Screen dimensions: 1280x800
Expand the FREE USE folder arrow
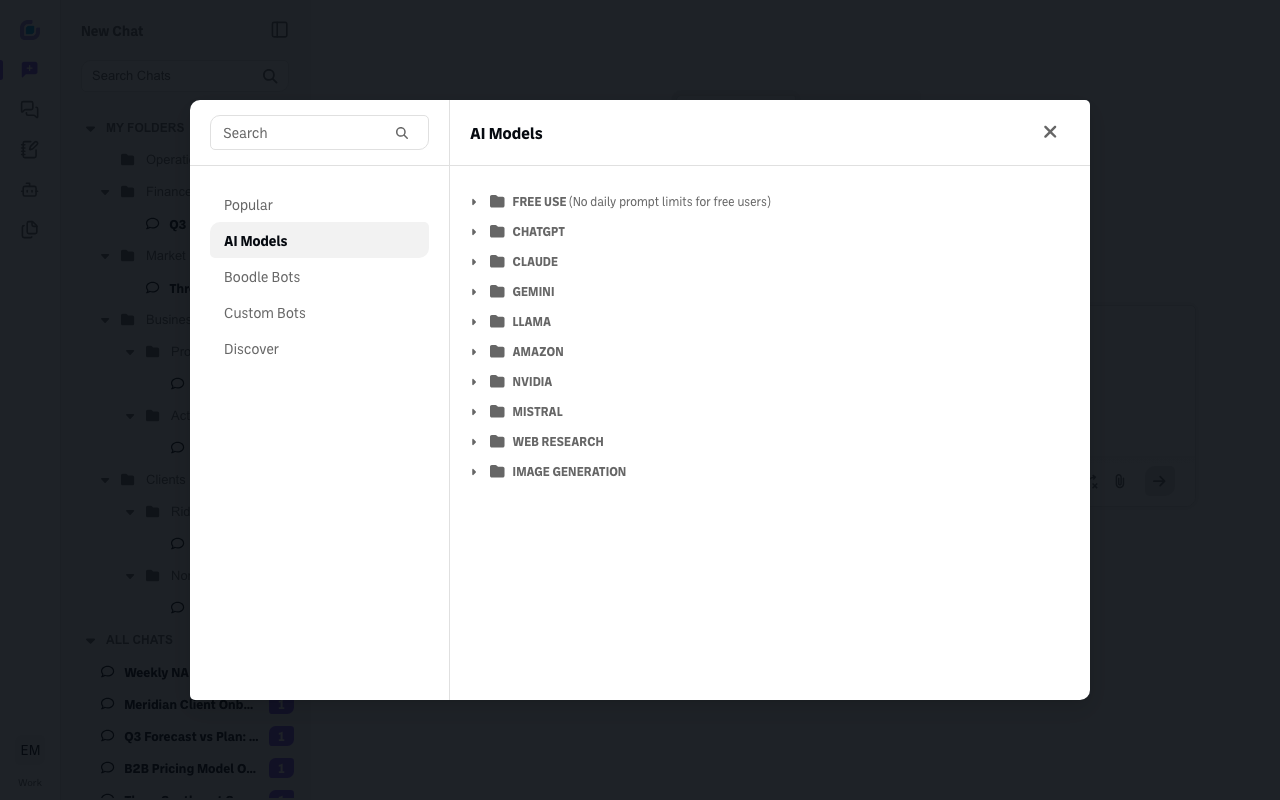pos(474,202)
